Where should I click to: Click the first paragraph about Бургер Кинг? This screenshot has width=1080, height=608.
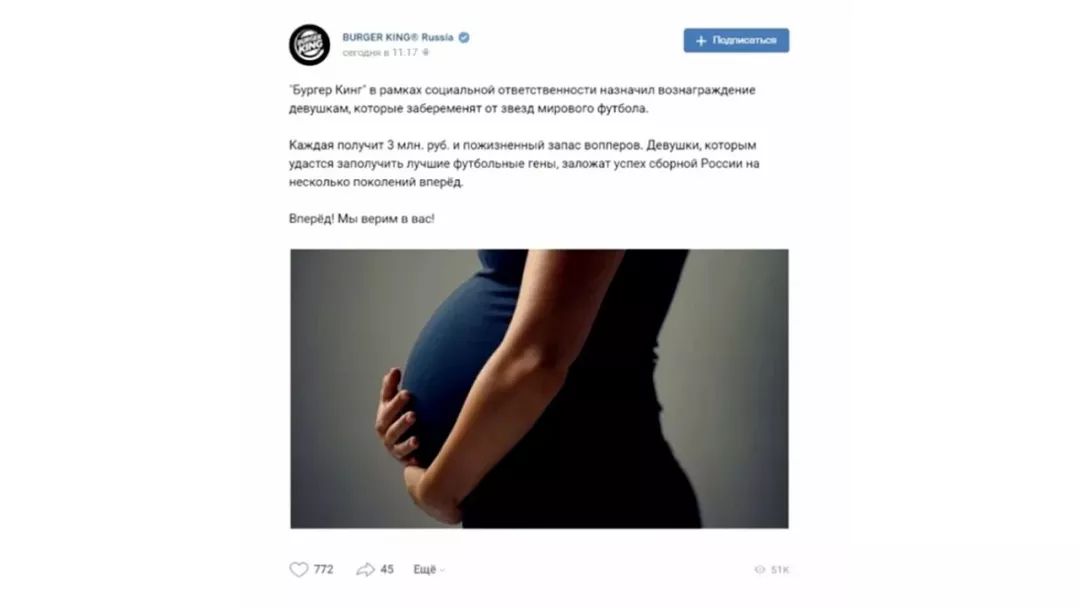(522, 99)
